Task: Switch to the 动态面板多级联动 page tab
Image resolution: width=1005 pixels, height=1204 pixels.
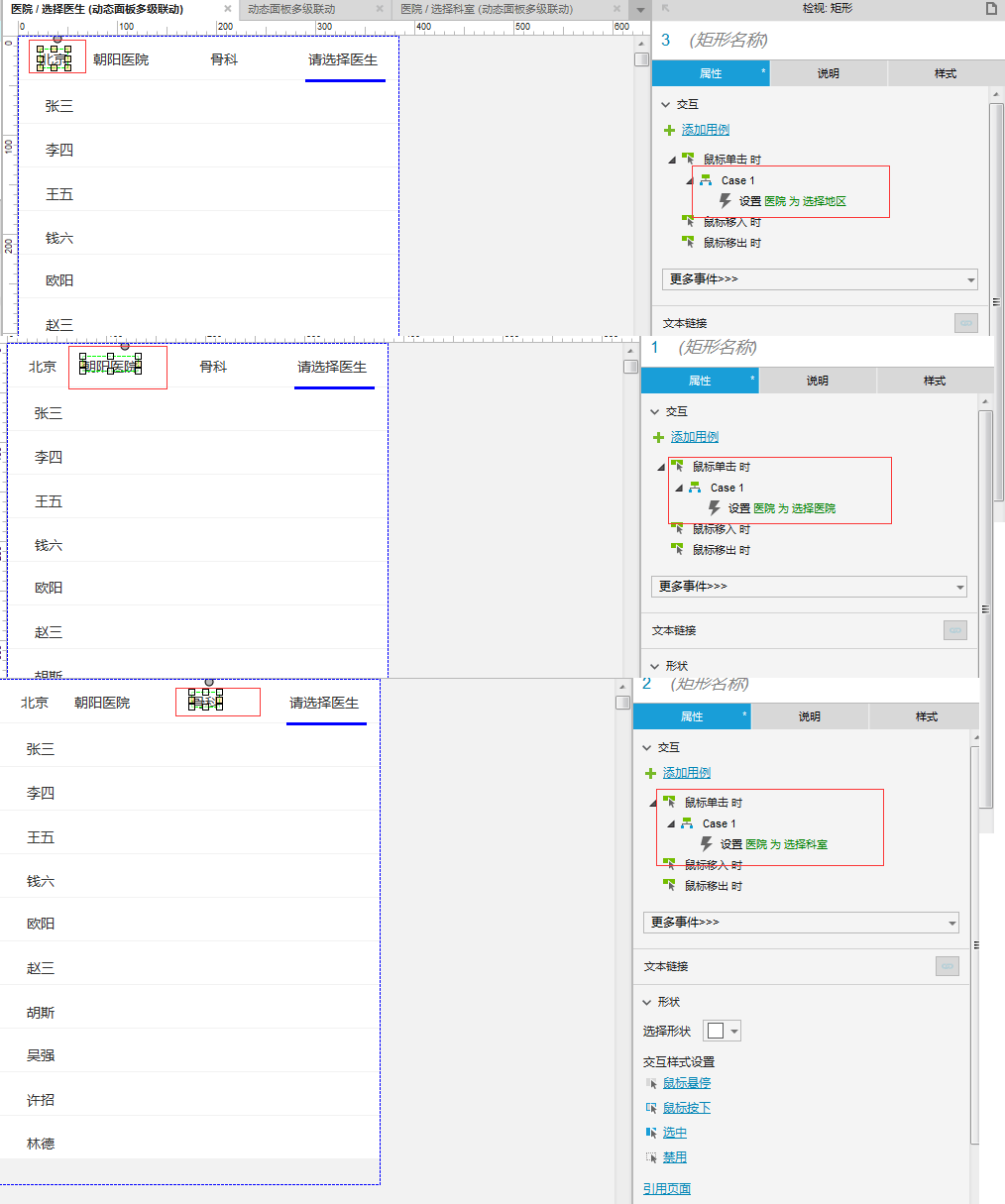Action: (291, 9)
